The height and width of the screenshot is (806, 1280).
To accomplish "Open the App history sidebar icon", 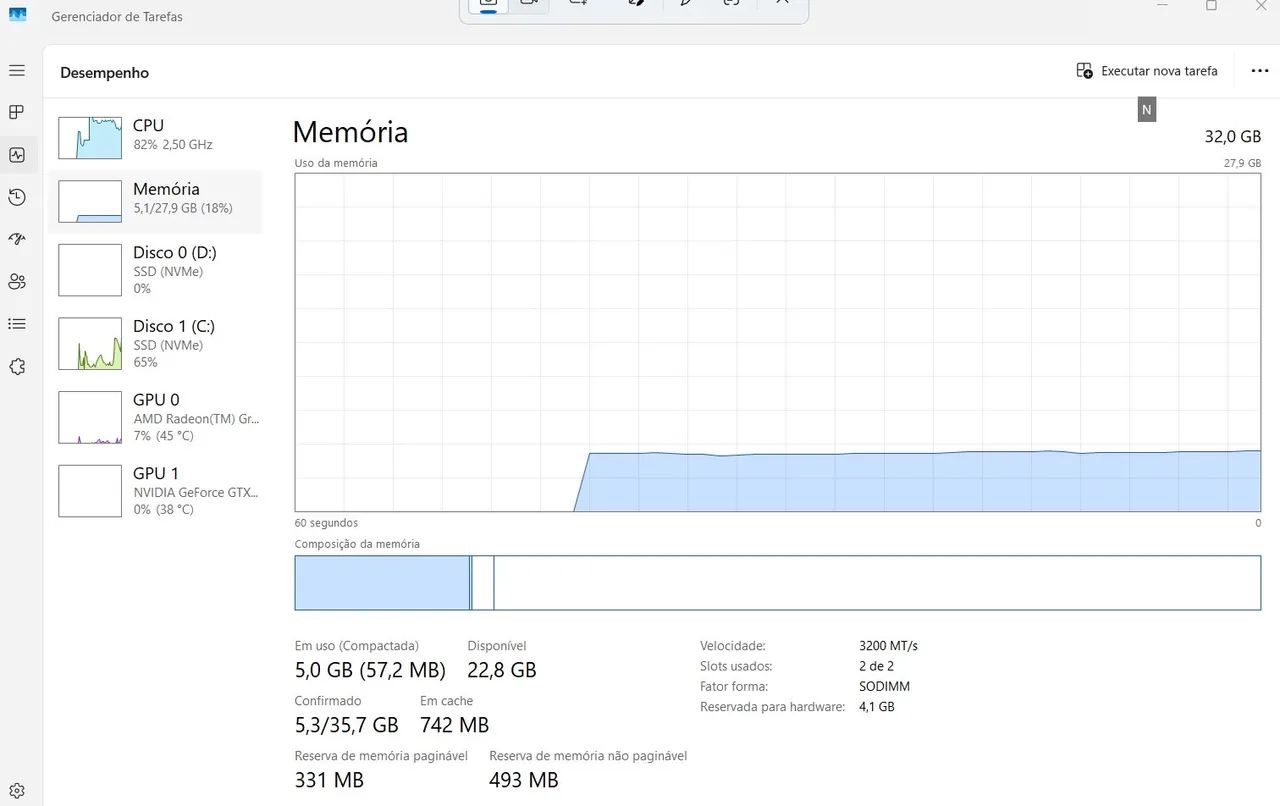I will pos(16,197).
